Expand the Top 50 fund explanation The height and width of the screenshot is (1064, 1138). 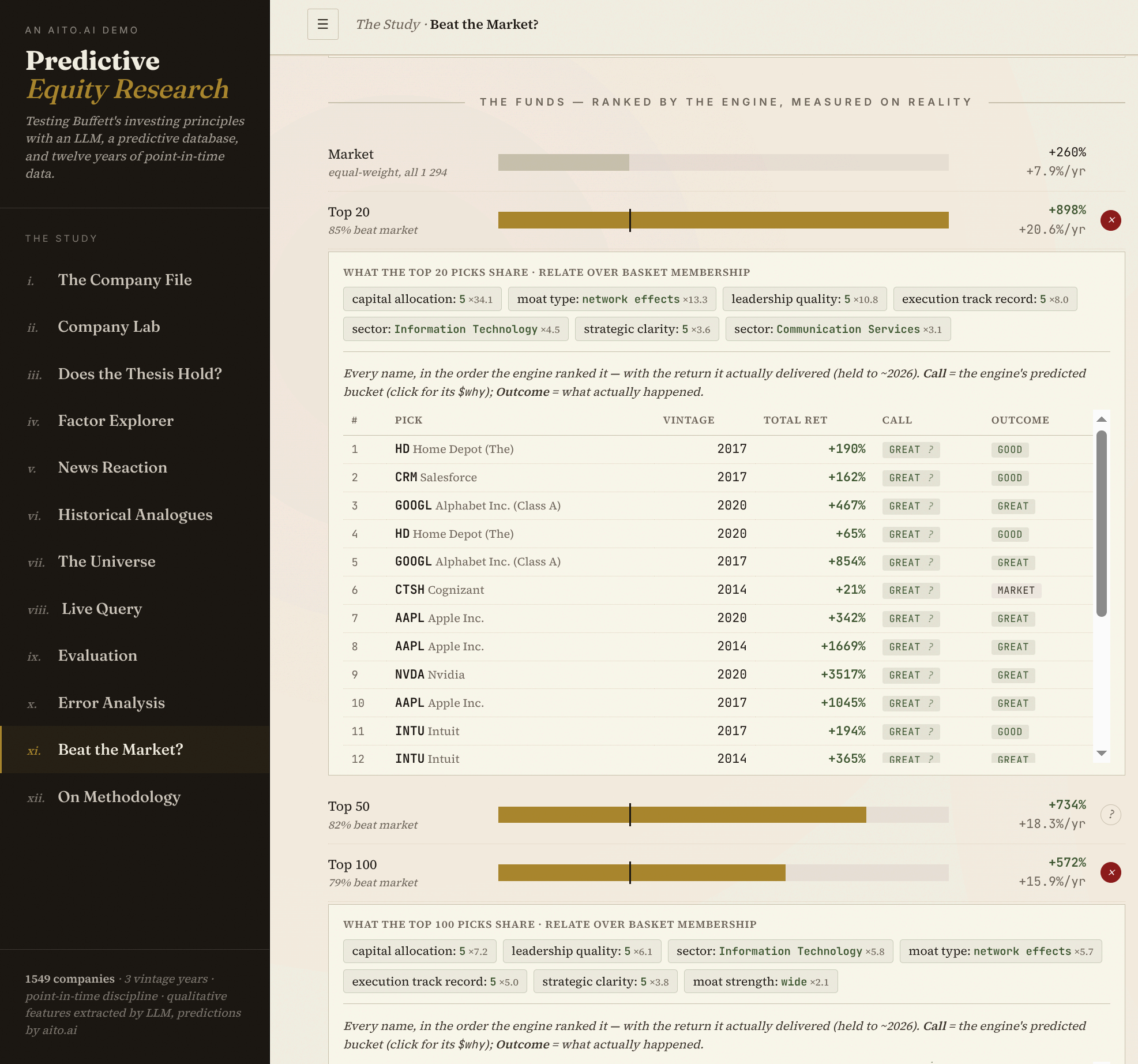[1110, 815]
